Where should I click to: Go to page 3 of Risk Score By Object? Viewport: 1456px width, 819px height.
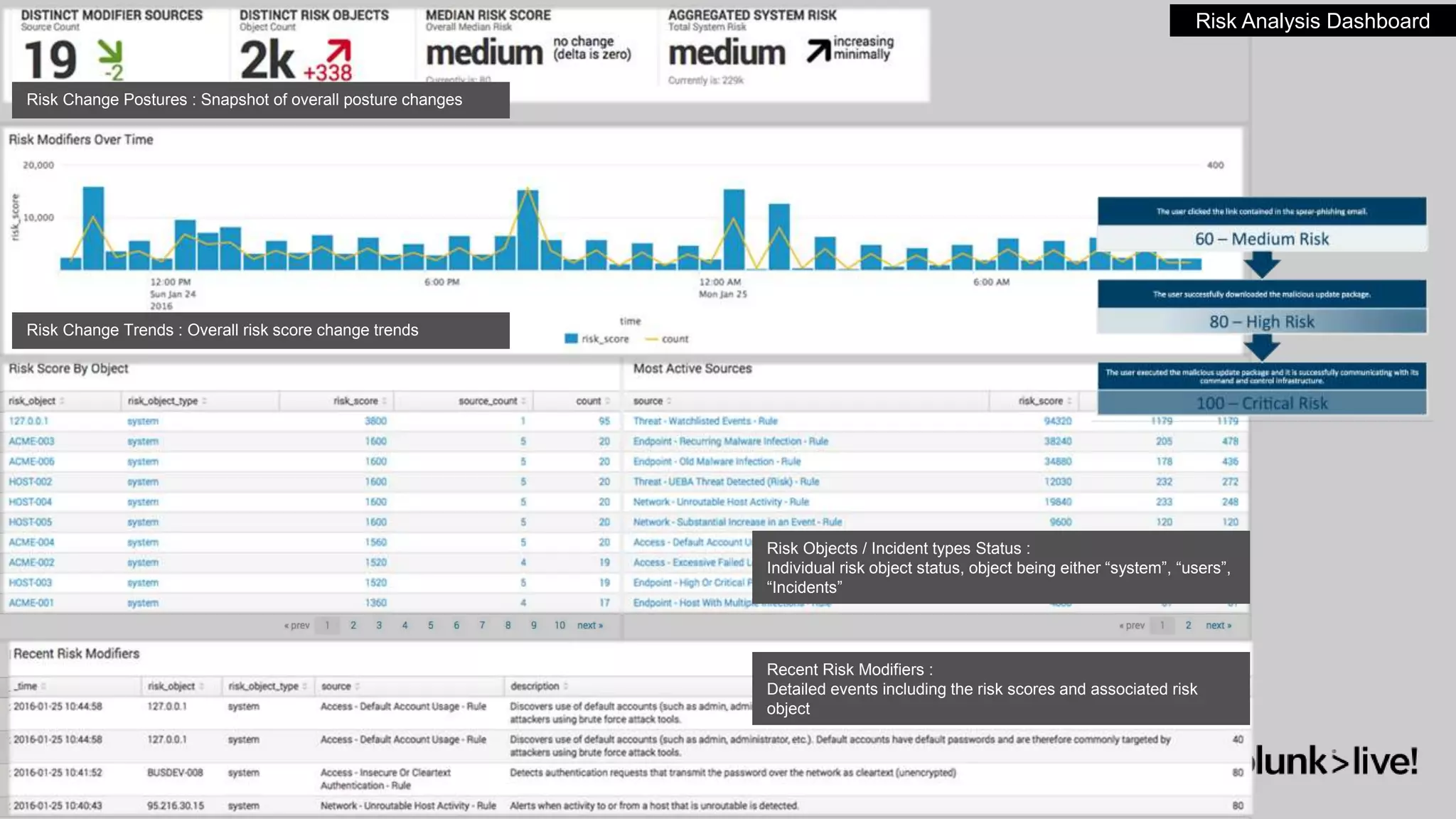click(379, 626)
